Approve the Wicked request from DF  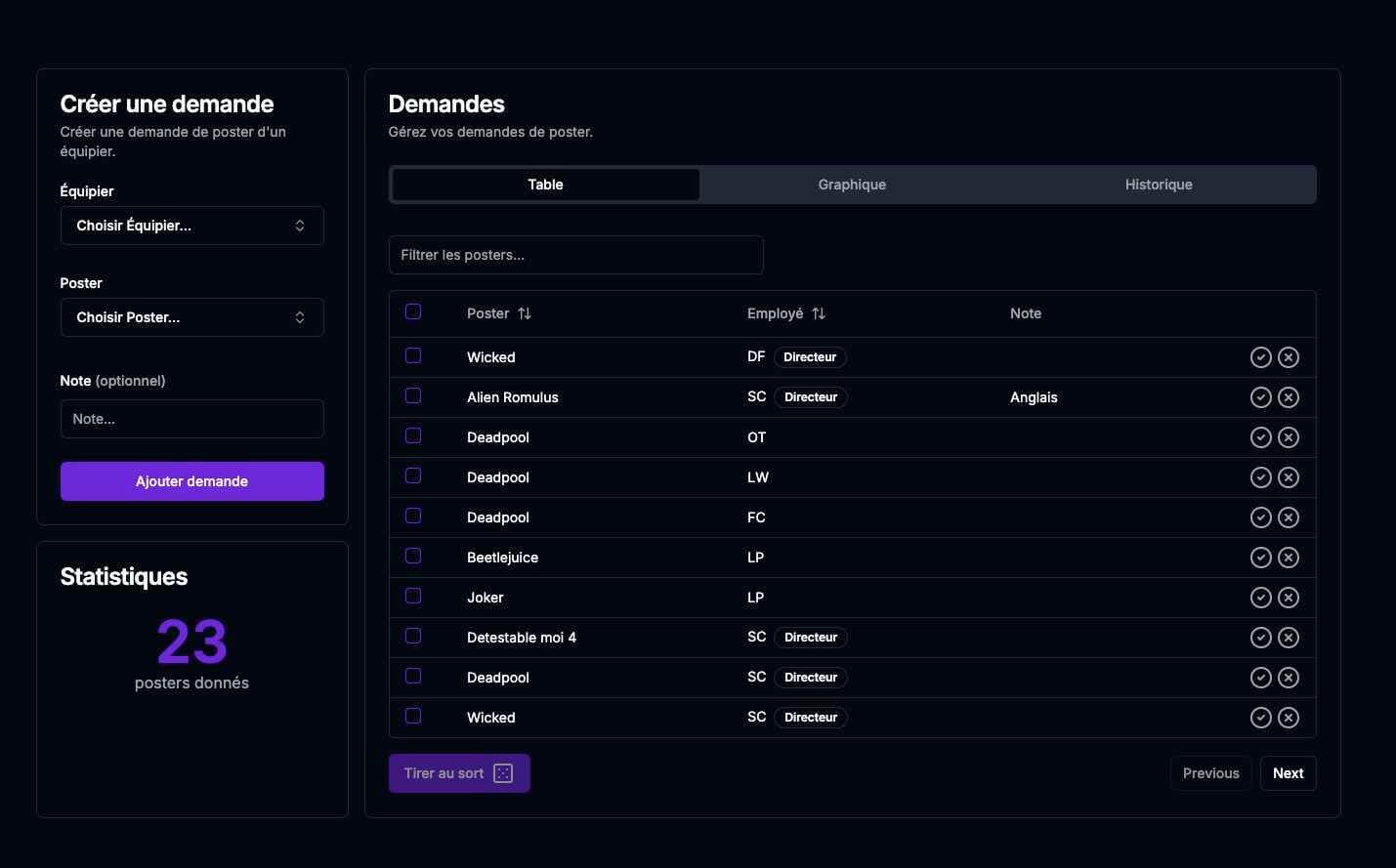[1261, 357]
